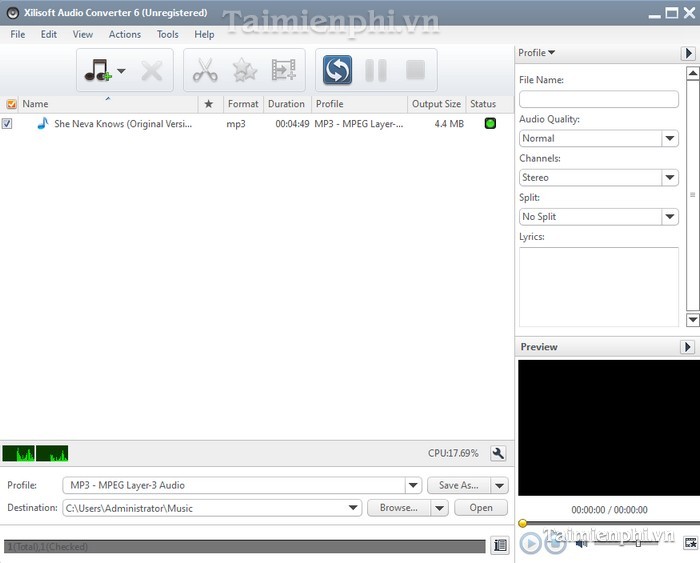
Task: Click the Status column header
Action: tap(483, 104)
